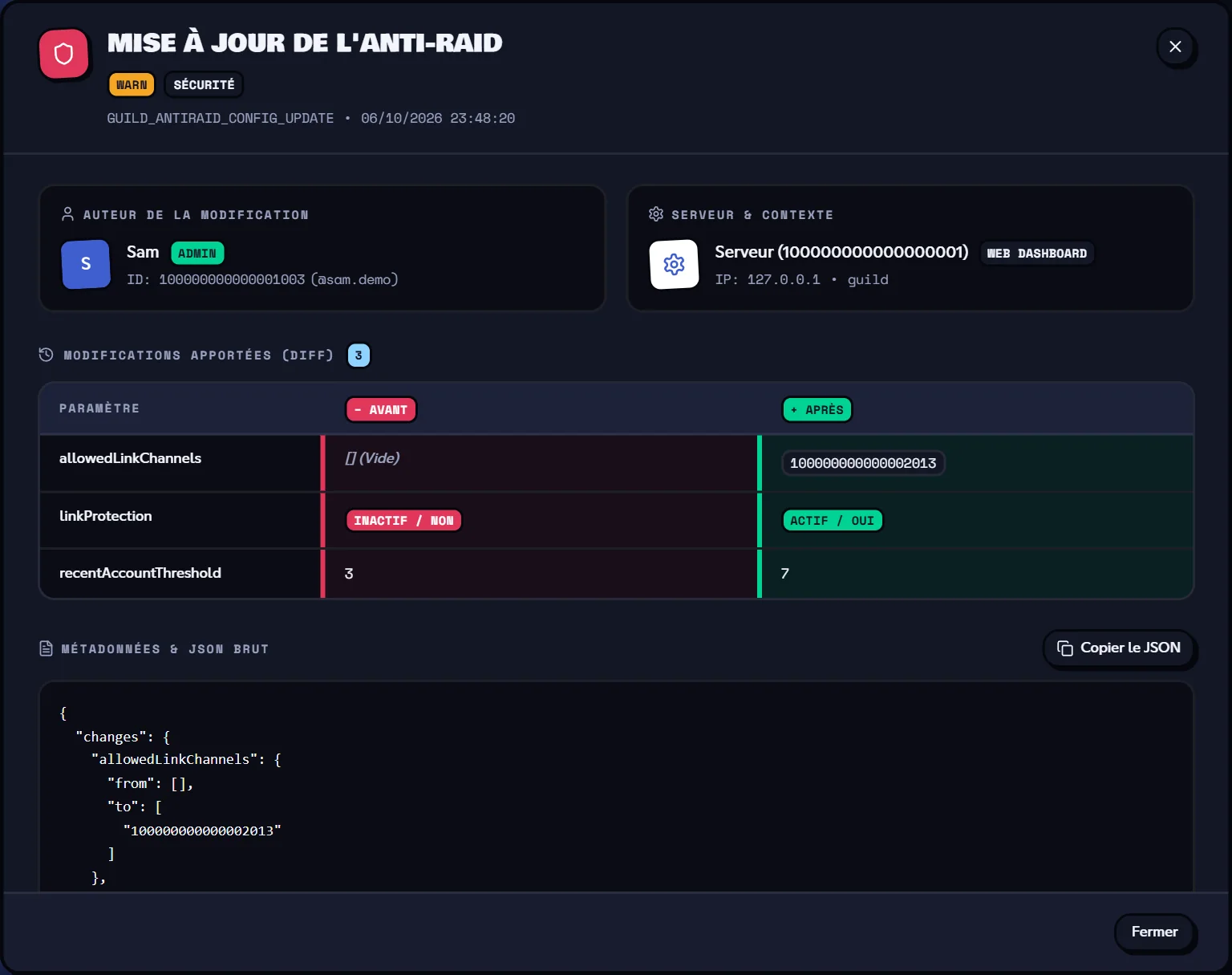Click the diff count badge showing 3
1232x975 pixels.
[359, 355]
